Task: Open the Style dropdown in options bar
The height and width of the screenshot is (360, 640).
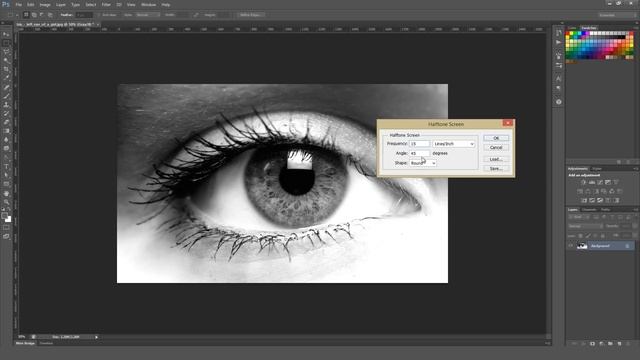Action: [148, 15]
